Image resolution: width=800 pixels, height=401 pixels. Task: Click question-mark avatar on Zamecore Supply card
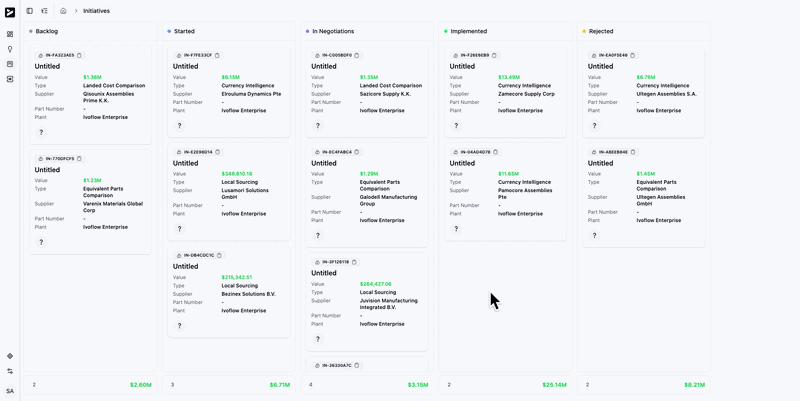[456, 126]
